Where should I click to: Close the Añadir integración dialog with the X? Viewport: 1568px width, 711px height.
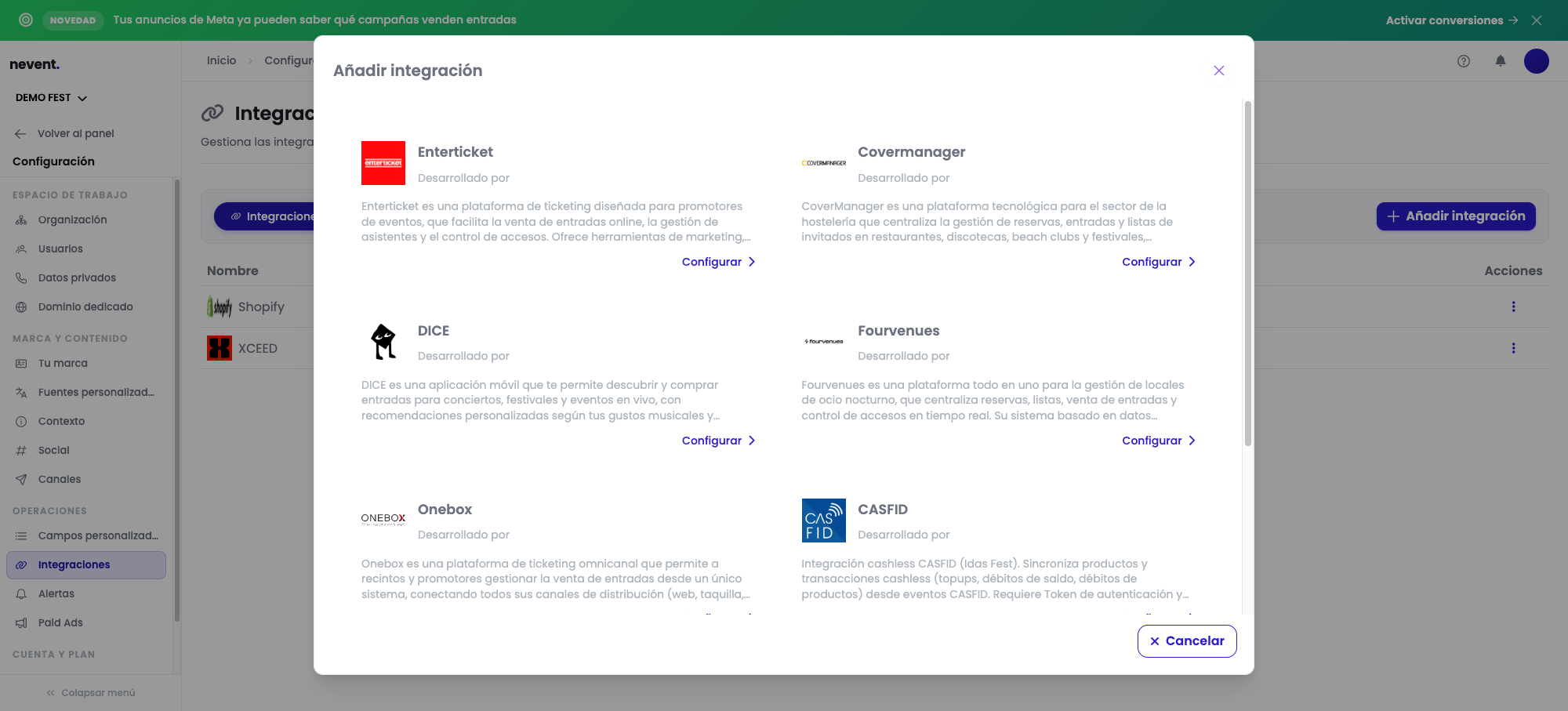pos(1218,71)
